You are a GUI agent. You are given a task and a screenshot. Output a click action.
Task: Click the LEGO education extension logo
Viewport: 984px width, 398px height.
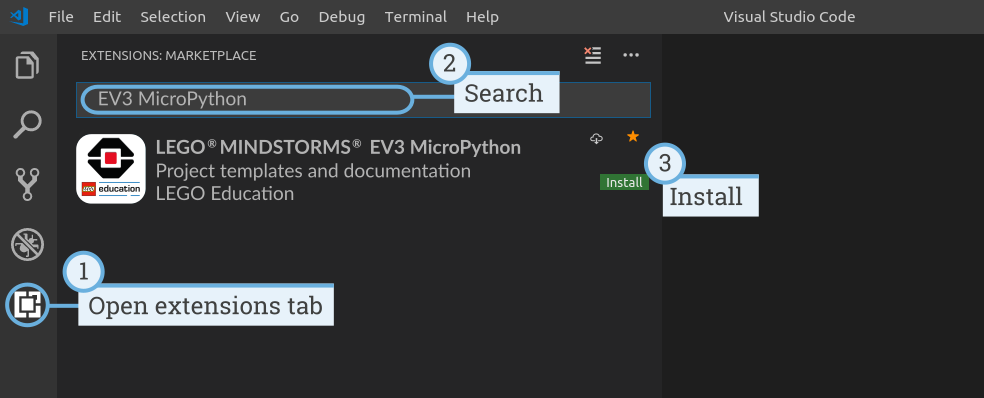pyautogui.click(x=110, y=169)
